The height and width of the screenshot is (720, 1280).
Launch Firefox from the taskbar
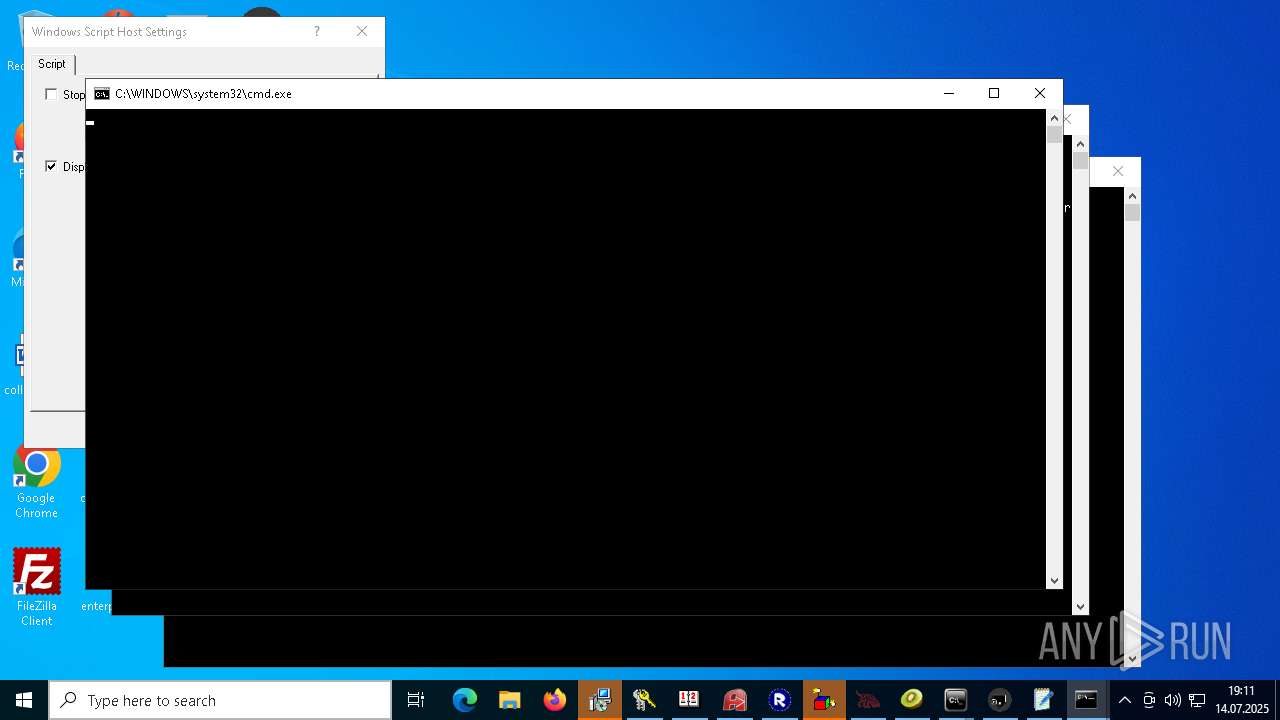(554, 700)
